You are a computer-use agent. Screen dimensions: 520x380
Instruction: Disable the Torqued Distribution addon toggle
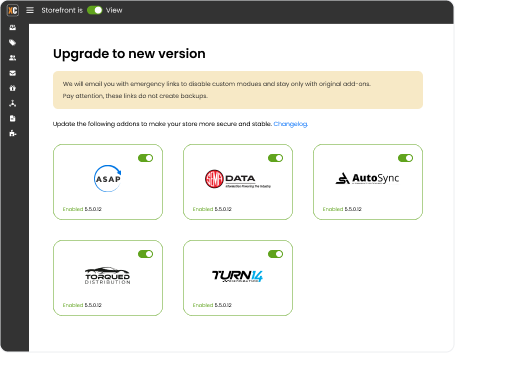click(x=146, y=254)
